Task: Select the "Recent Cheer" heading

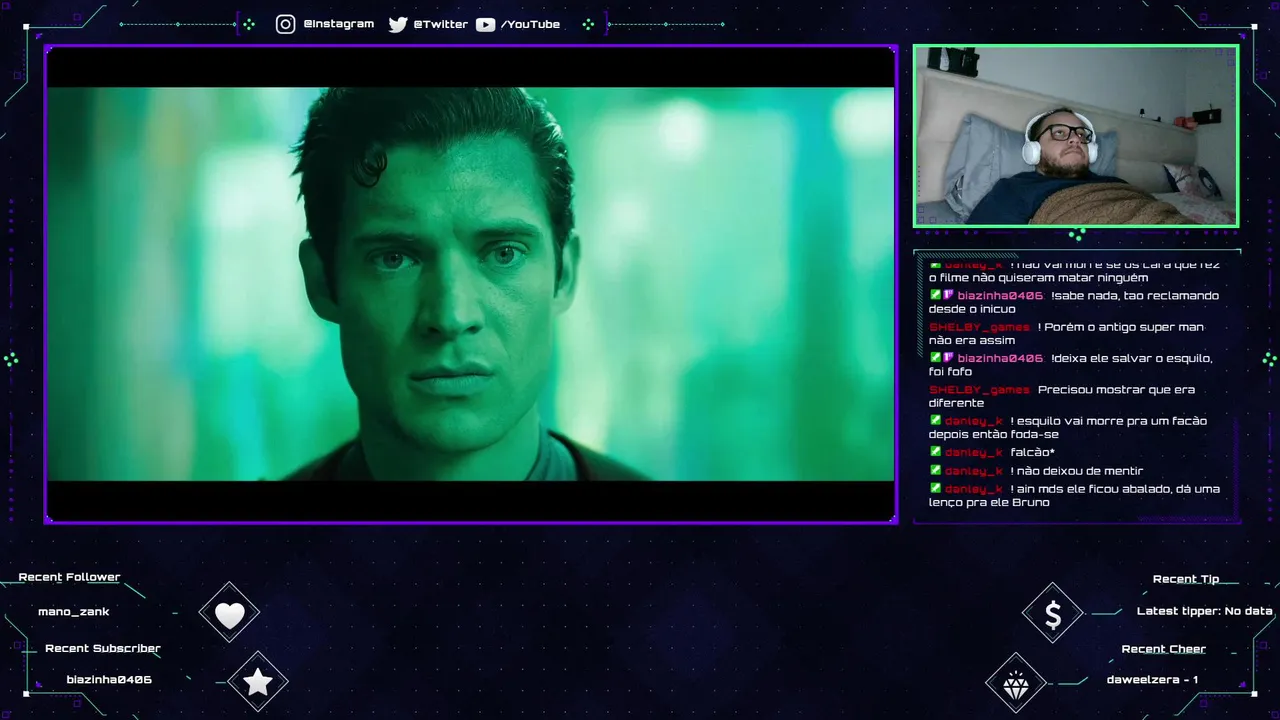Action: pyautogui.click(x=1164, y=649)
